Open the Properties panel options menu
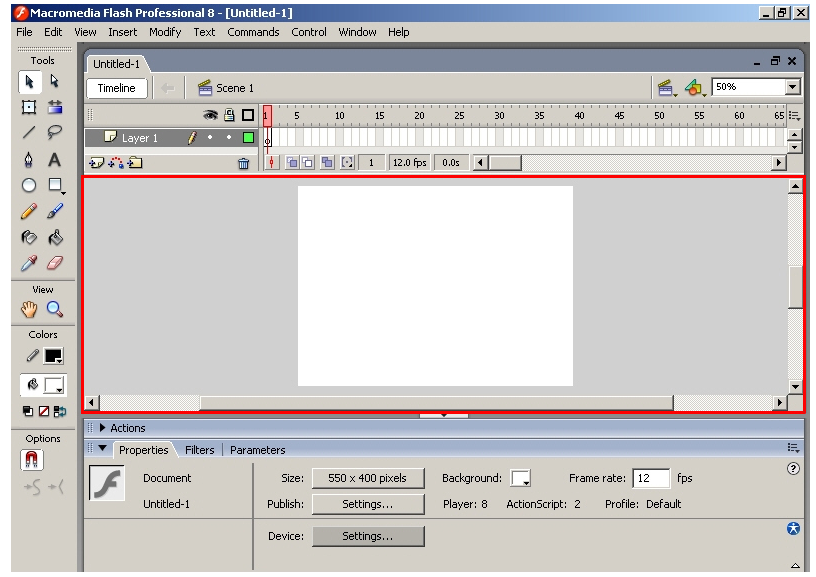The width and height of the screenshot is (816, 577). pos(793,447)
